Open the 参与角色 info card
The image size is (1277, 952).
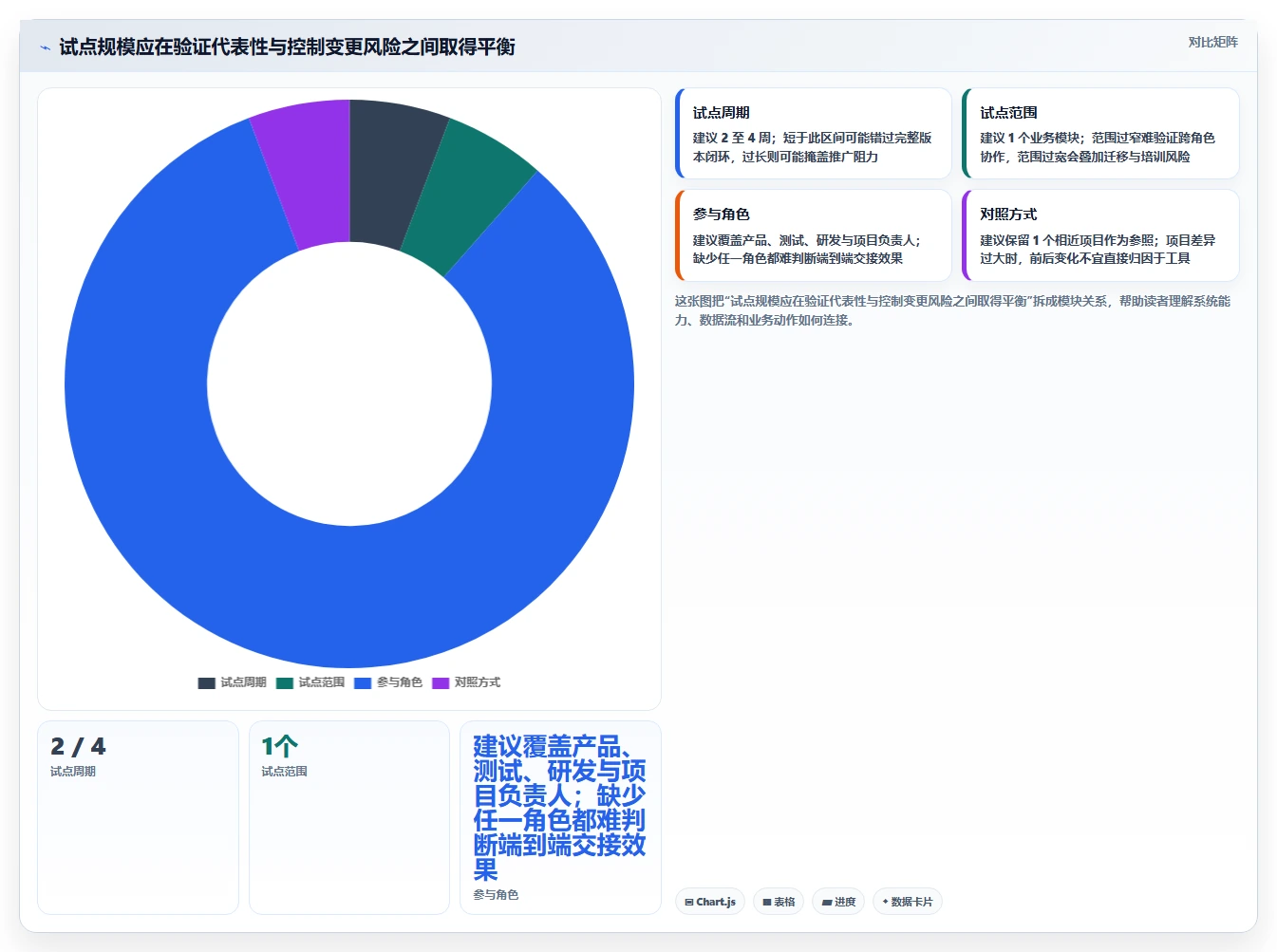[813, 235]
